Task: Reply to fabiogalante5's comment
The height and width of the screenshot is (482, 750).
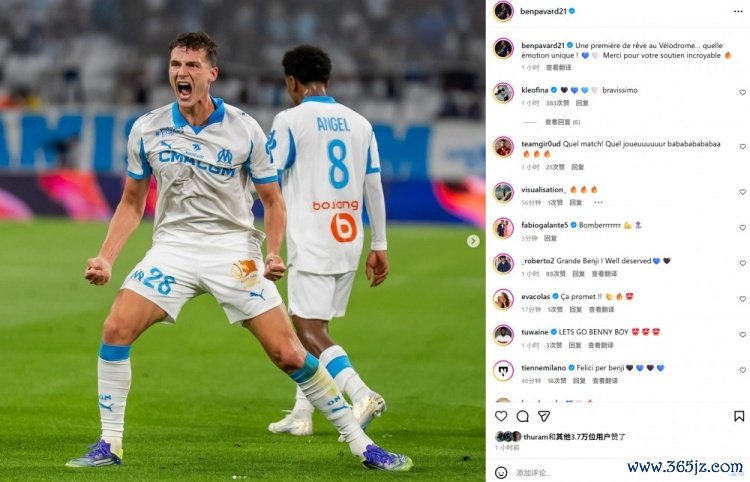Action: tap(550, 238)
